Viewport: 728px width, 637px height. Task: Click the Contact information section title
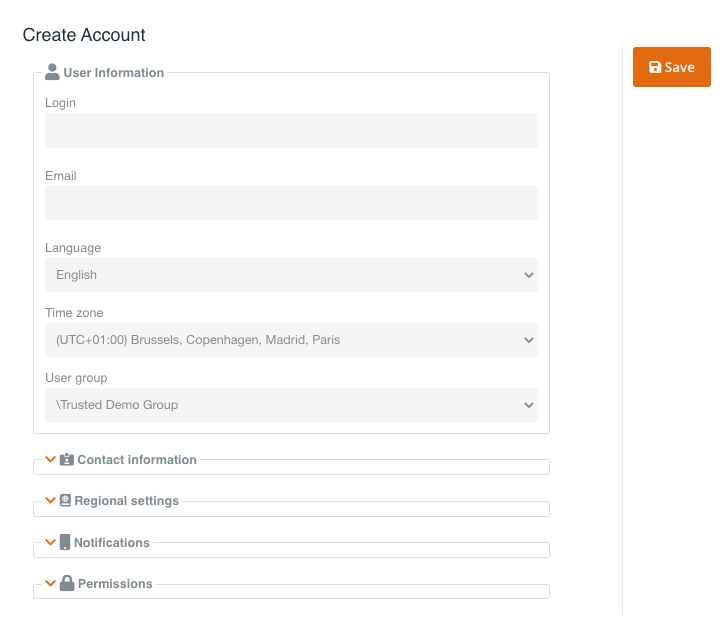137,460
